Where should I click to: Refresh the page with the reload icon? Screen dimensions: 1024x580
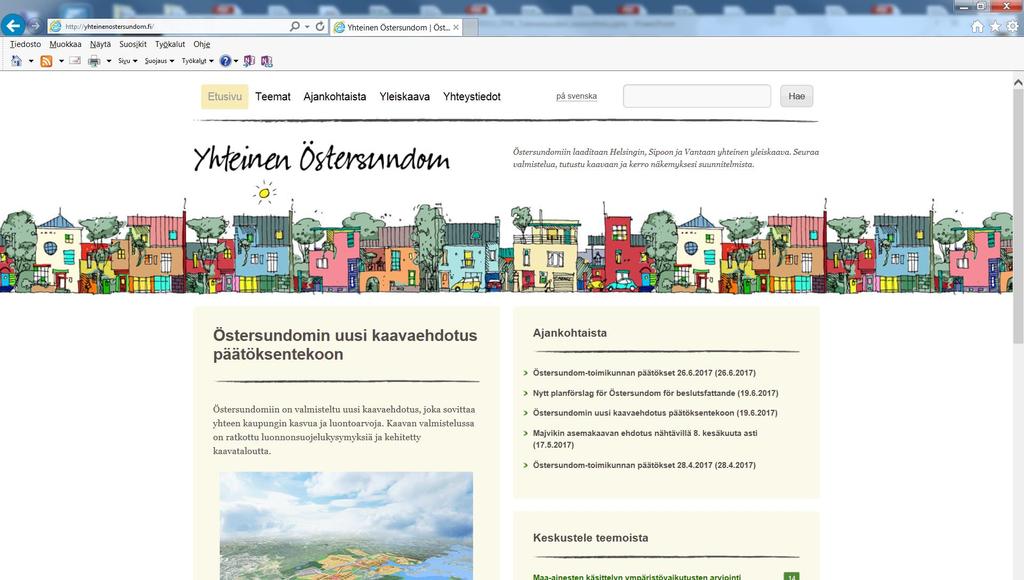(320, 26)
